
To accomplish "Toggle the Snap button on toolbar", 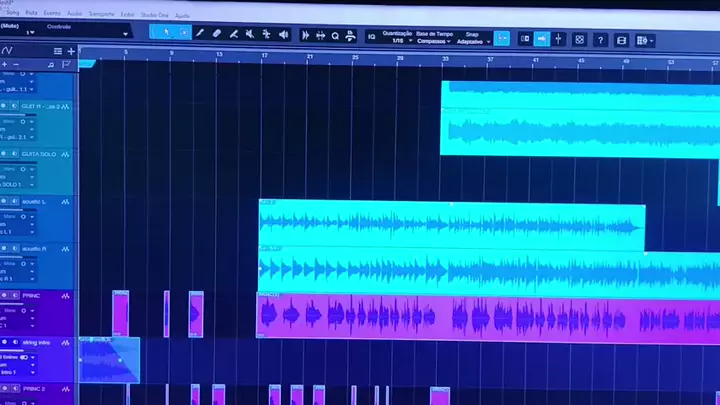I will click(x=501, y=38).
